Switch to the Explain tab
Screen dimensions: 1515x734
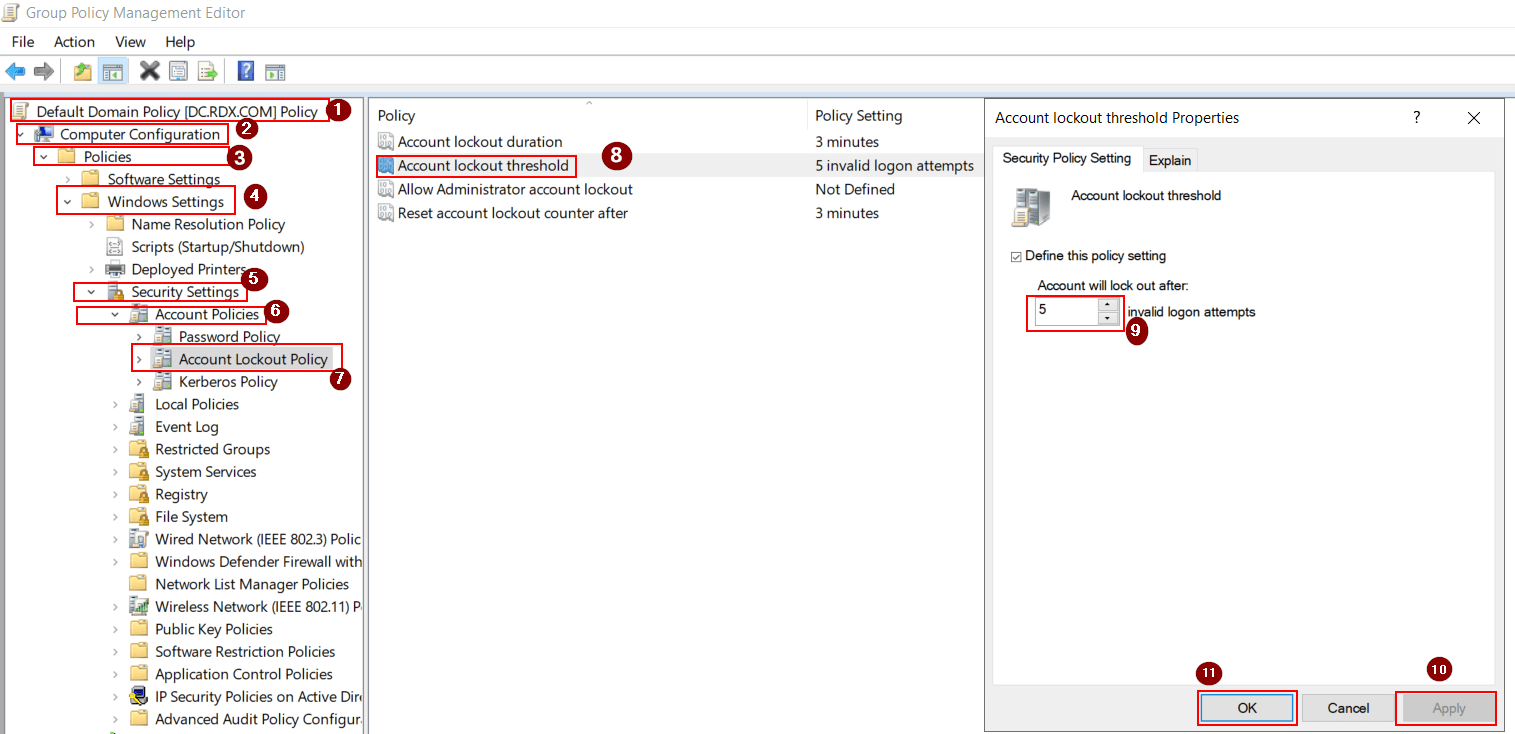pyautogui.click(x=1170, y=159)
